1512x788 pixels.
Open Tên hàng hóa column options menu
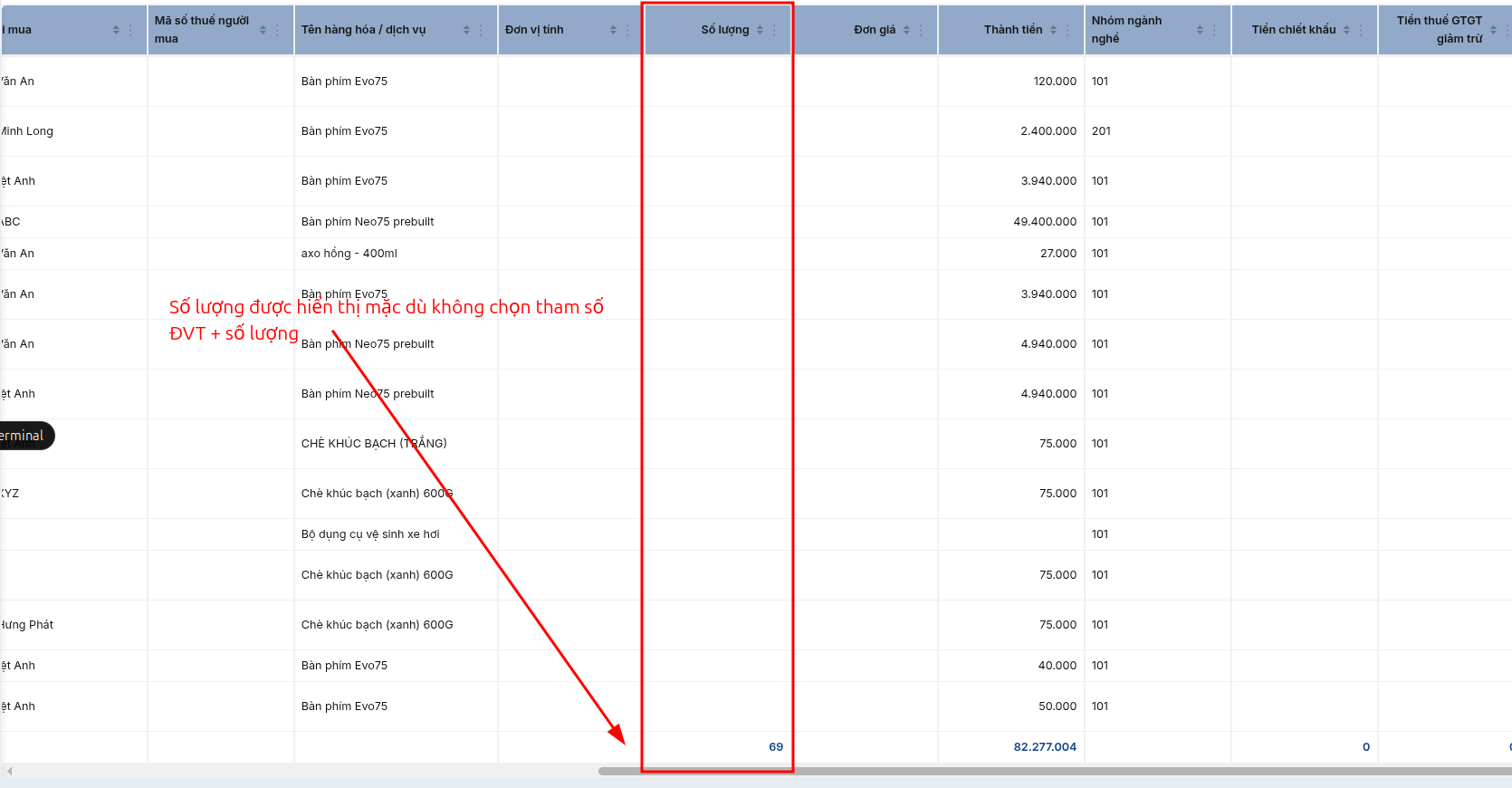481,30
